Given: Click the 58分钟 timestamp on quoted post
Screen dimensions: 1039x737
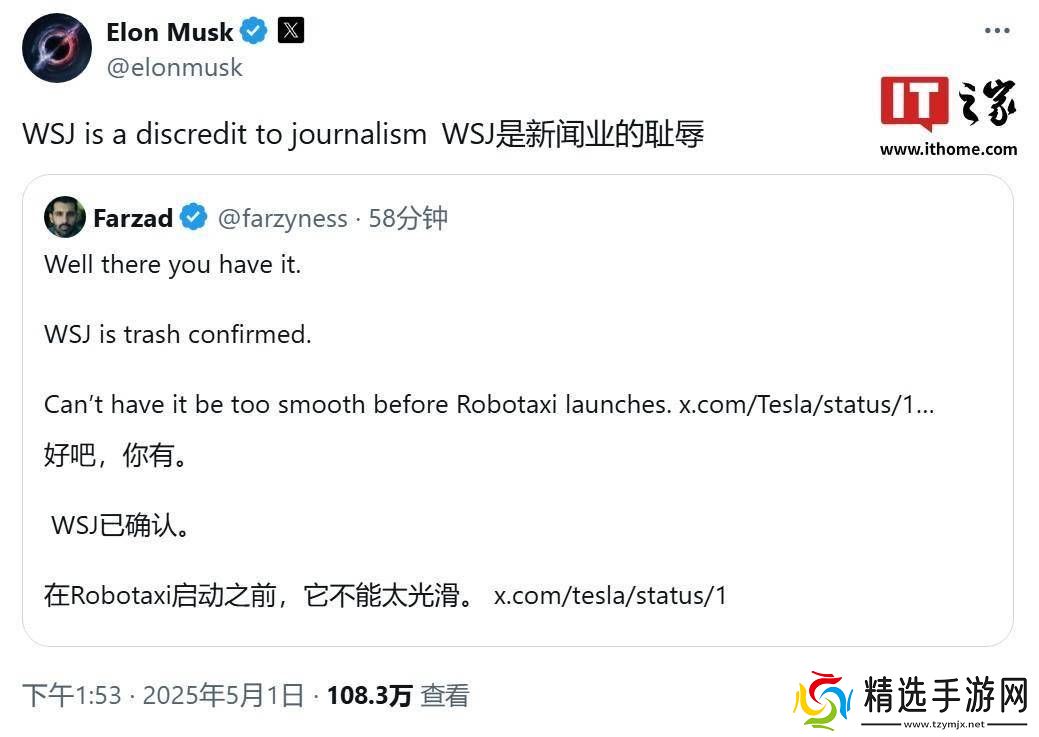Looking at the screenshot, I should click(408, 218).
